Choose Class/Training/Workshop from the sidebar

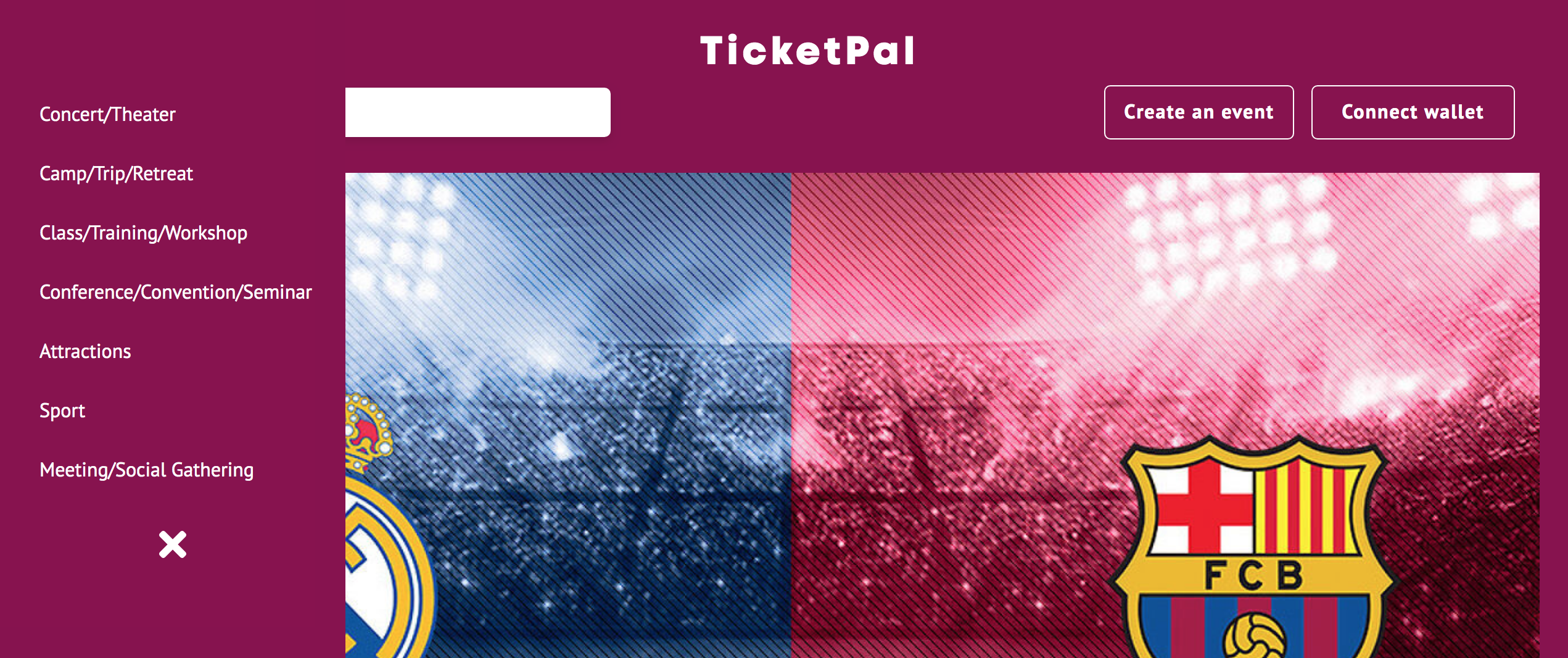(x=143, y=233)
